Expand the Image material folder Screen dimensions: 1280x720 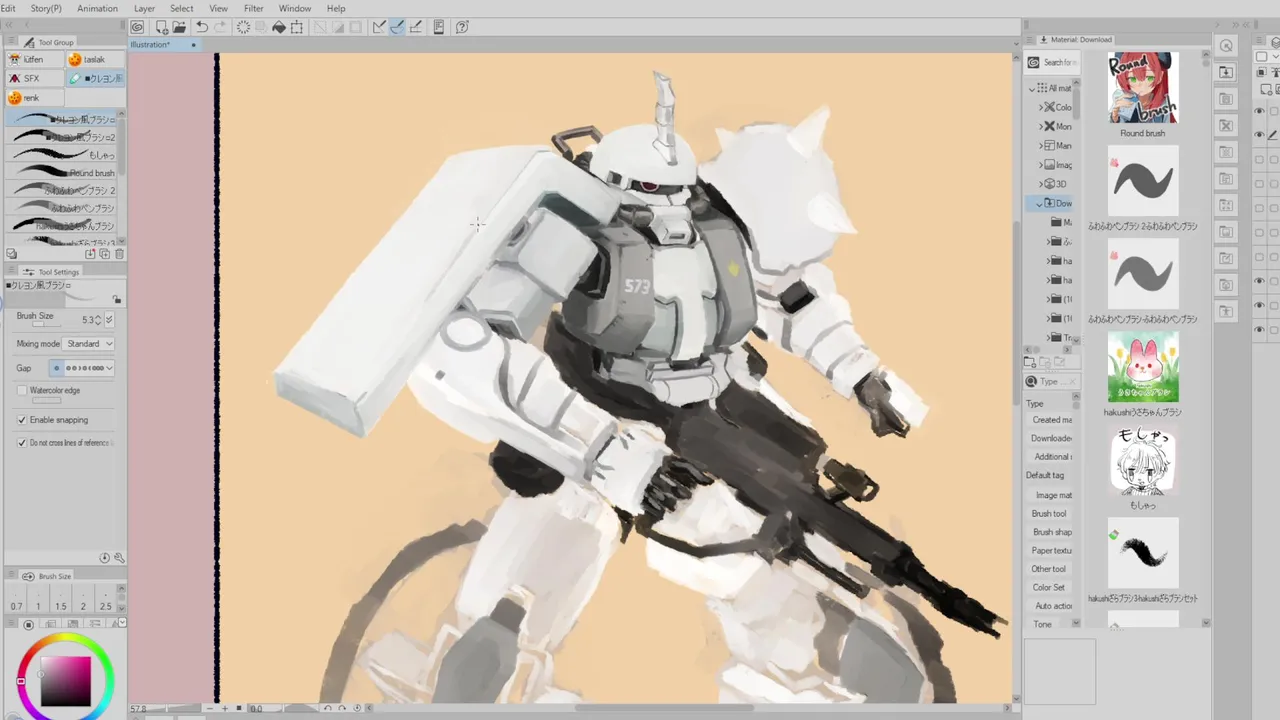click(1041, 164)
